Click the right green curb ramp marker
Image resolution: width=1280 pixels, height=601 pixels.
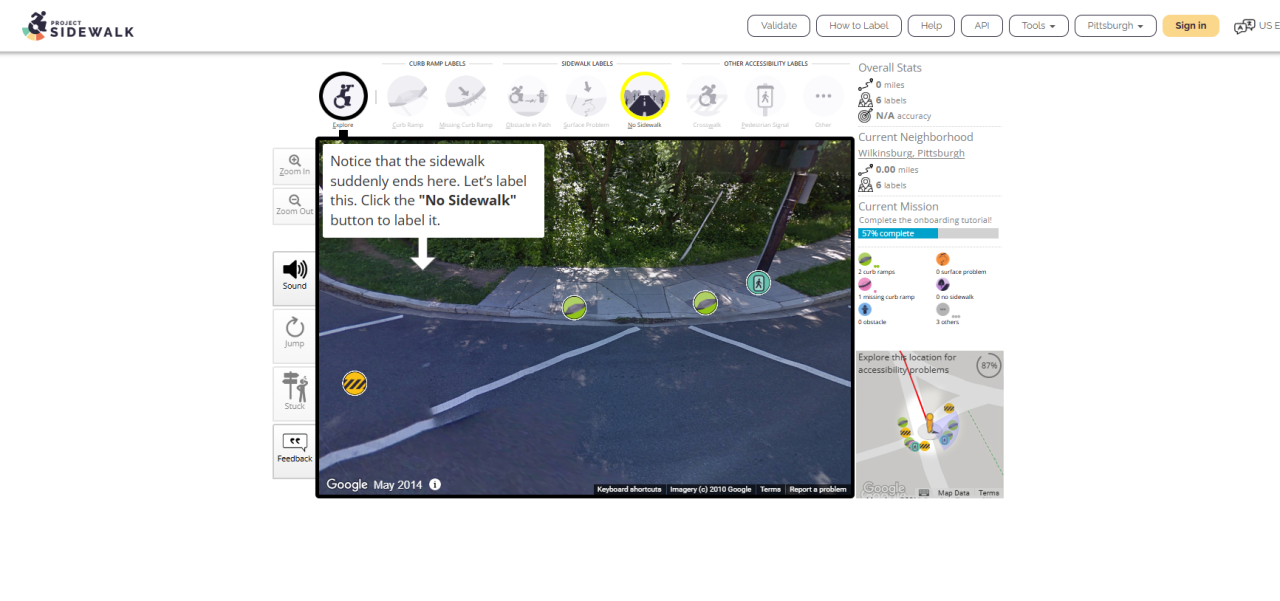tap(705, 302)
